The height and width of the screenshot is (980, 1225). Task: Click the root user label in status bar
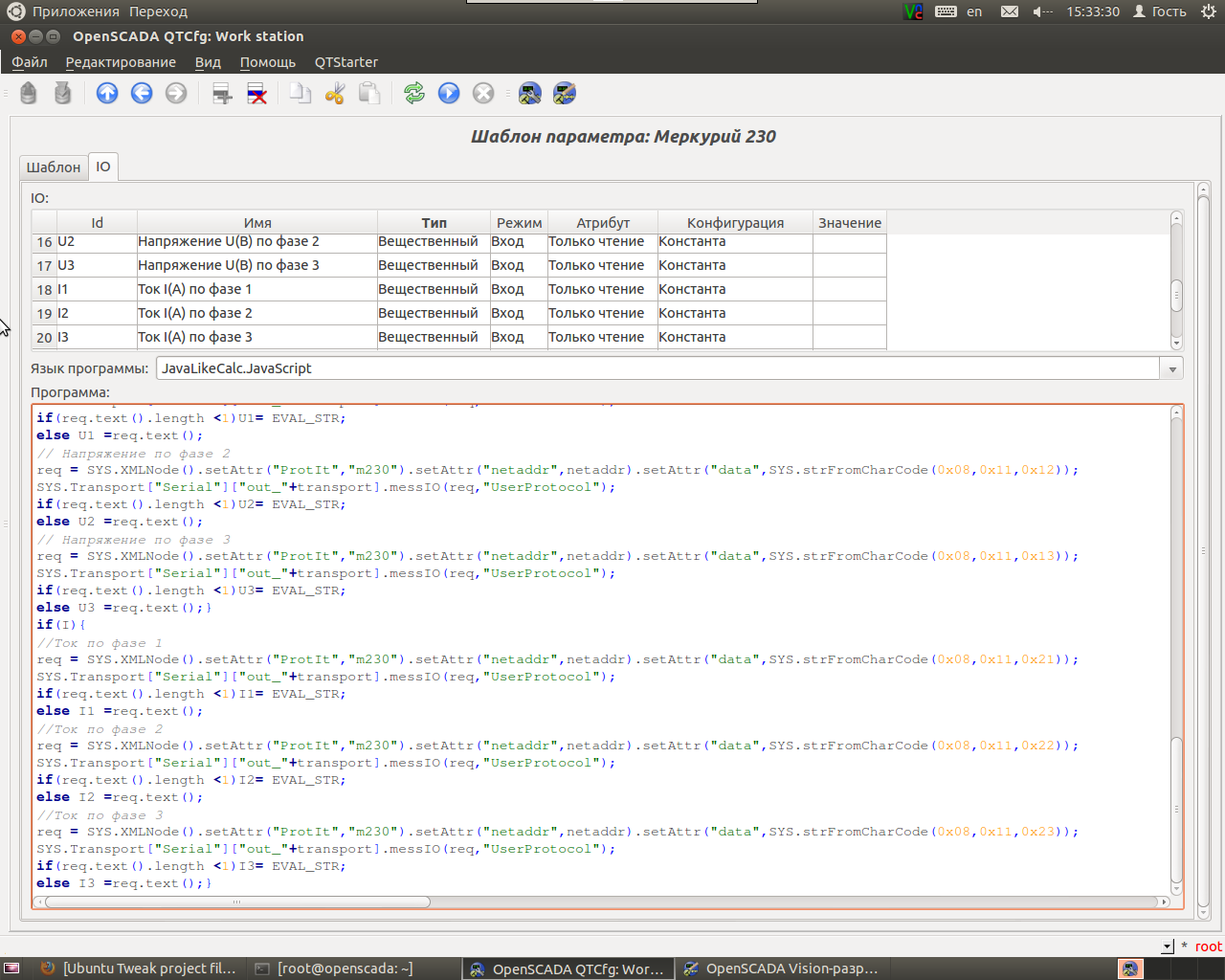[x=1208, y=947]
